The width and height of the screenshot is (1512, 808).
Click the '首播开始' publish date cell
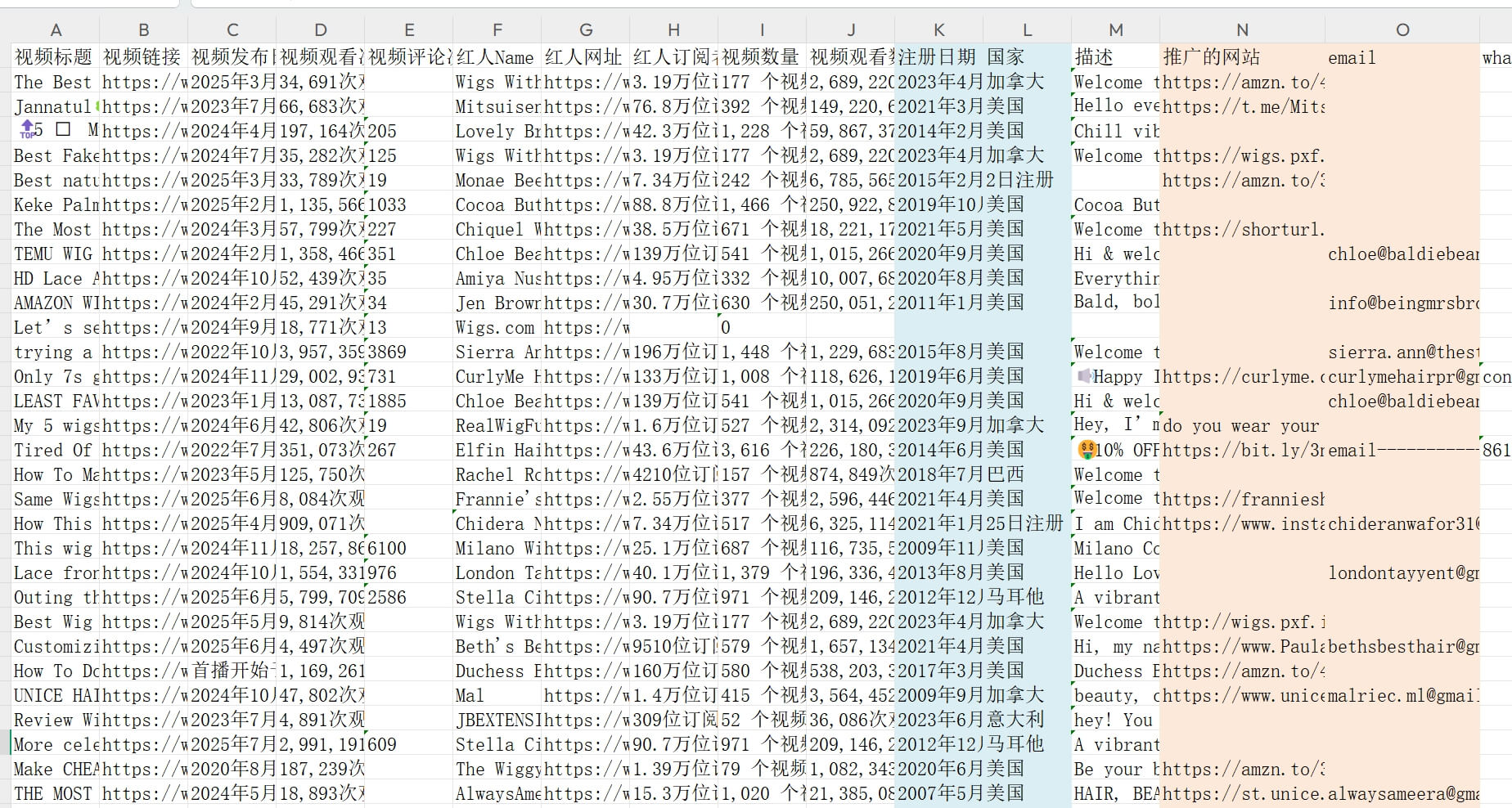(232, 671)
